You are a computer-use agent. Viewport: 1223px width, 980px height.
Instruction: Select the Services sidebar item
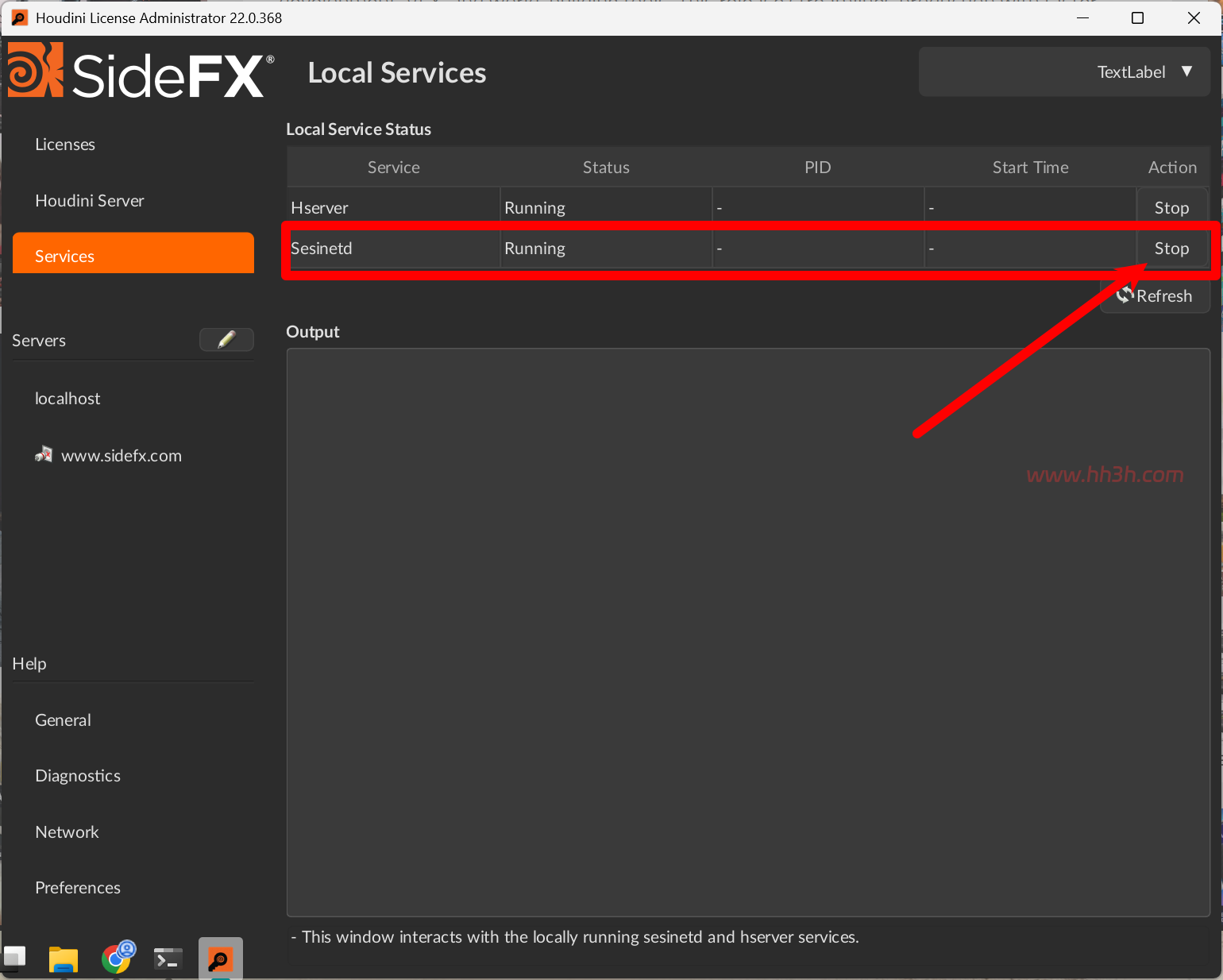tap(133, 253)
